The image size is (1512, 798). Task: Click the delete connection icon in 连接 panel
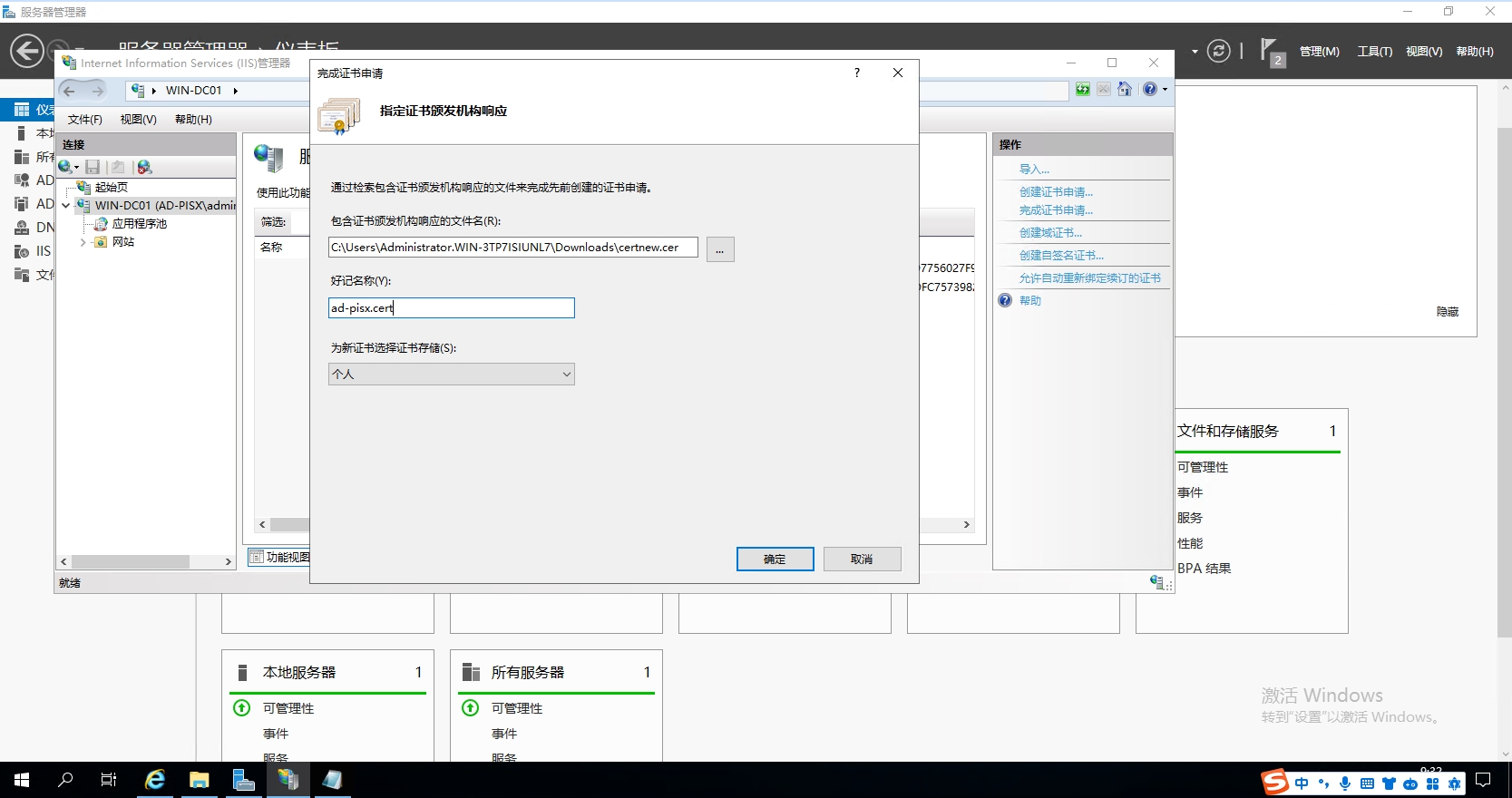pyautogui.click(x=144, y=167)
